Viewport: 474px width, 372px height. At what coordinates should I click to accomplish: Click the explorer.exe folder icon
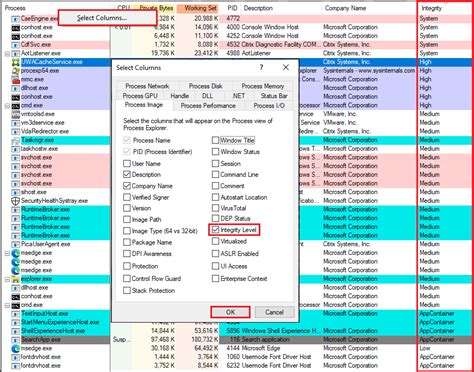15,279
